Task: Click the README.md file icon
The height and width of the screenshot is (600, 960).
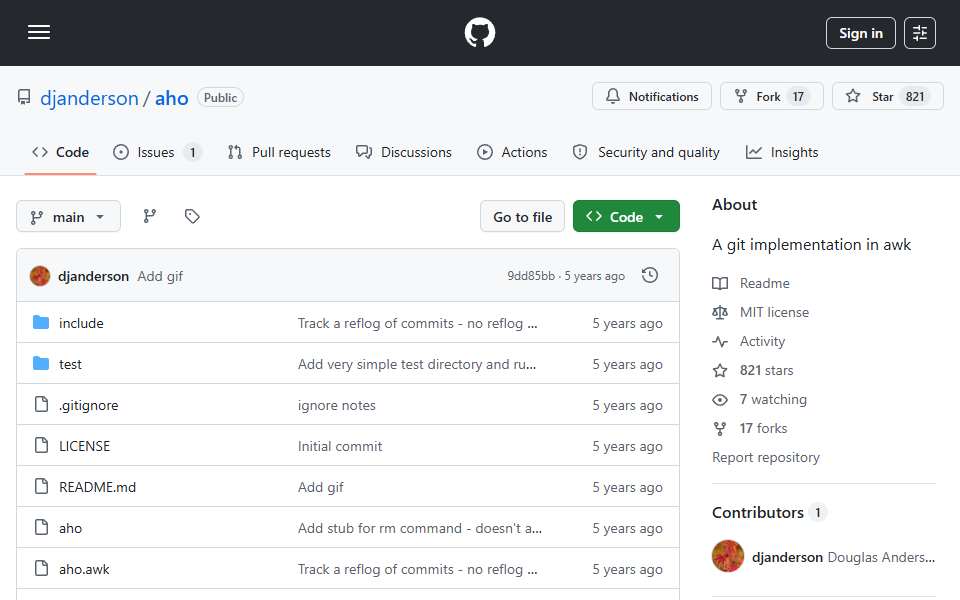Action: click(41, 486)
